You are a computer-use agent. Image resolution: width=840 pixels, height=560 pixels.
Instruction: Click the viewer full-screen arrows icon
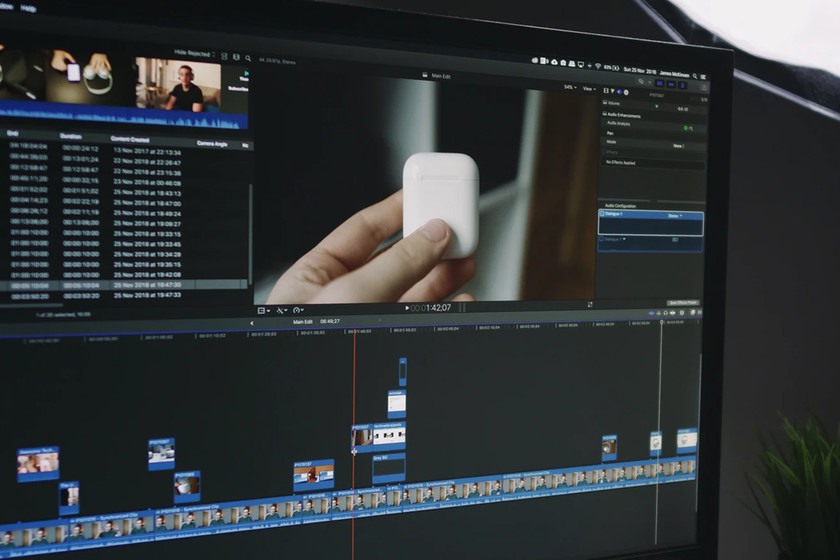tap(590, 304)
